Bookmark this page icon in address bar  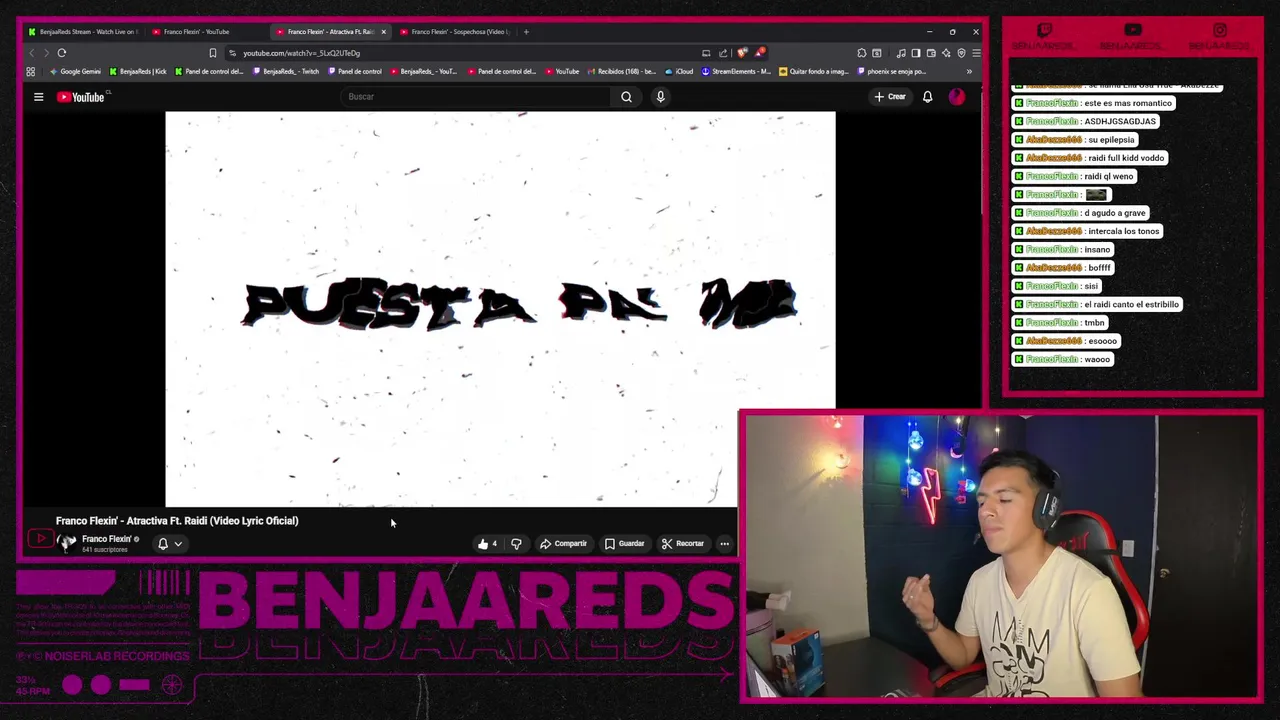coord(212,53)
